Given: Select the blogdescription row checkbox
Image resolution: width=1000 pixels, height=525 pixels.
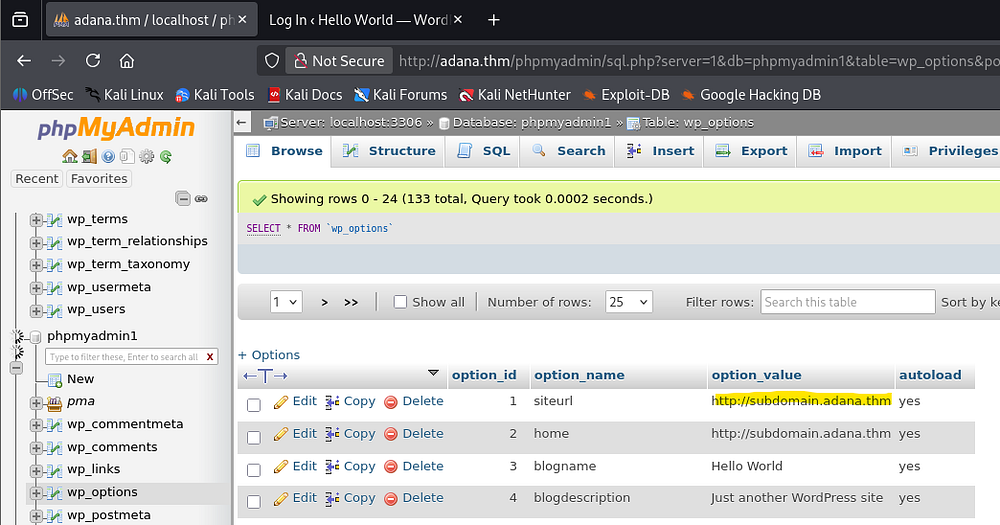Looking at the screenshot, I should coord(254,501).
